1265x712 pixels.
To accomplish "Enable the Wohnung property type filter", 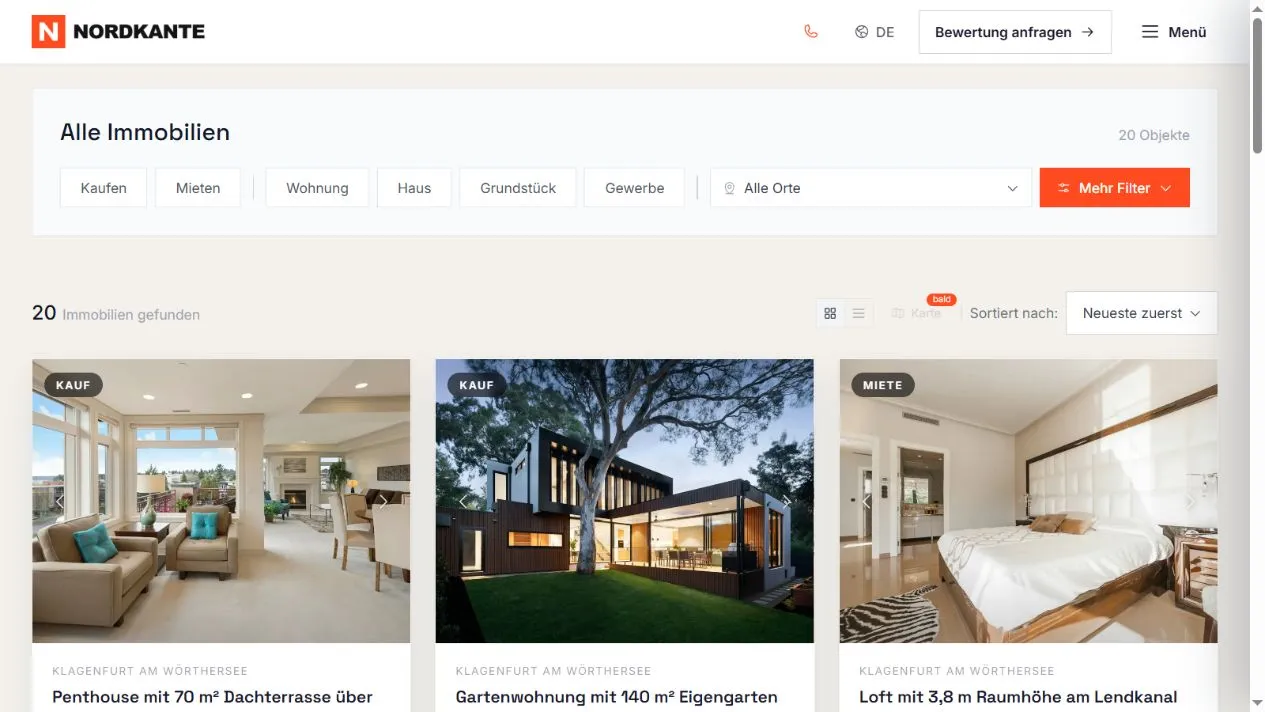I will [317, 188].
